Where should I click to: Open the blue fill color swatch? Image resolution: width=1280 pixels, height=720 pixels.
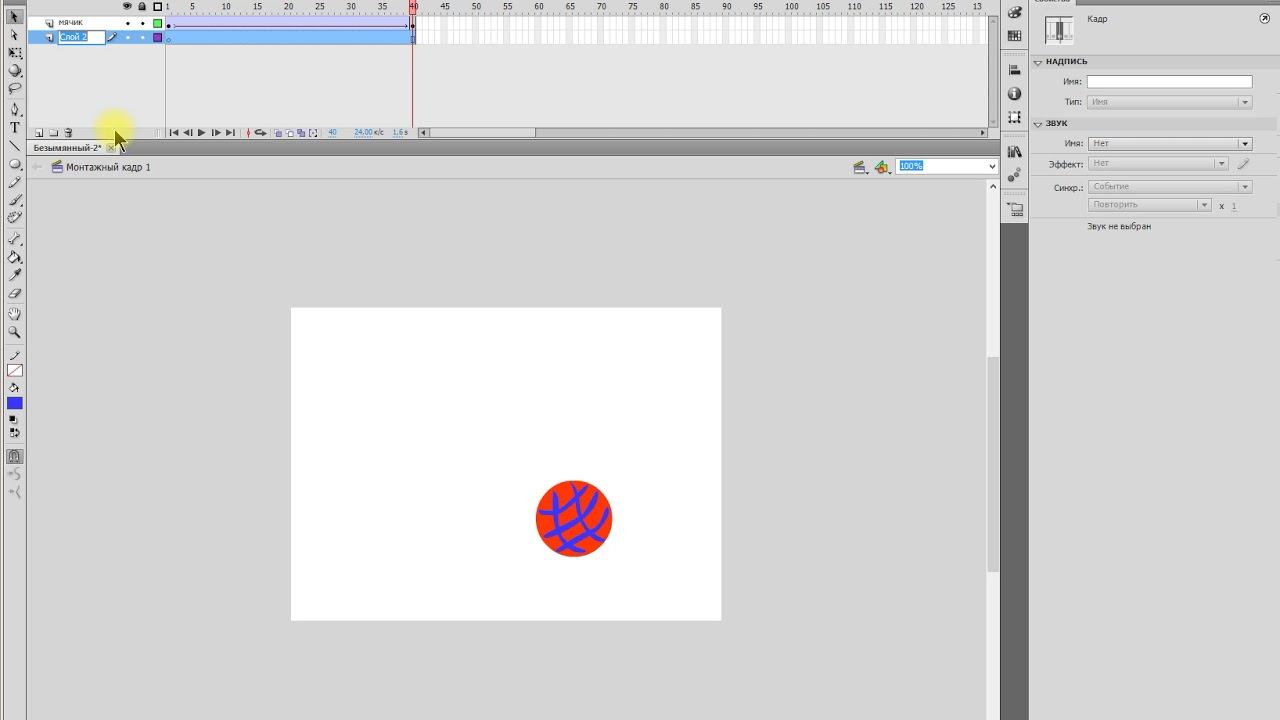(14, 404)
